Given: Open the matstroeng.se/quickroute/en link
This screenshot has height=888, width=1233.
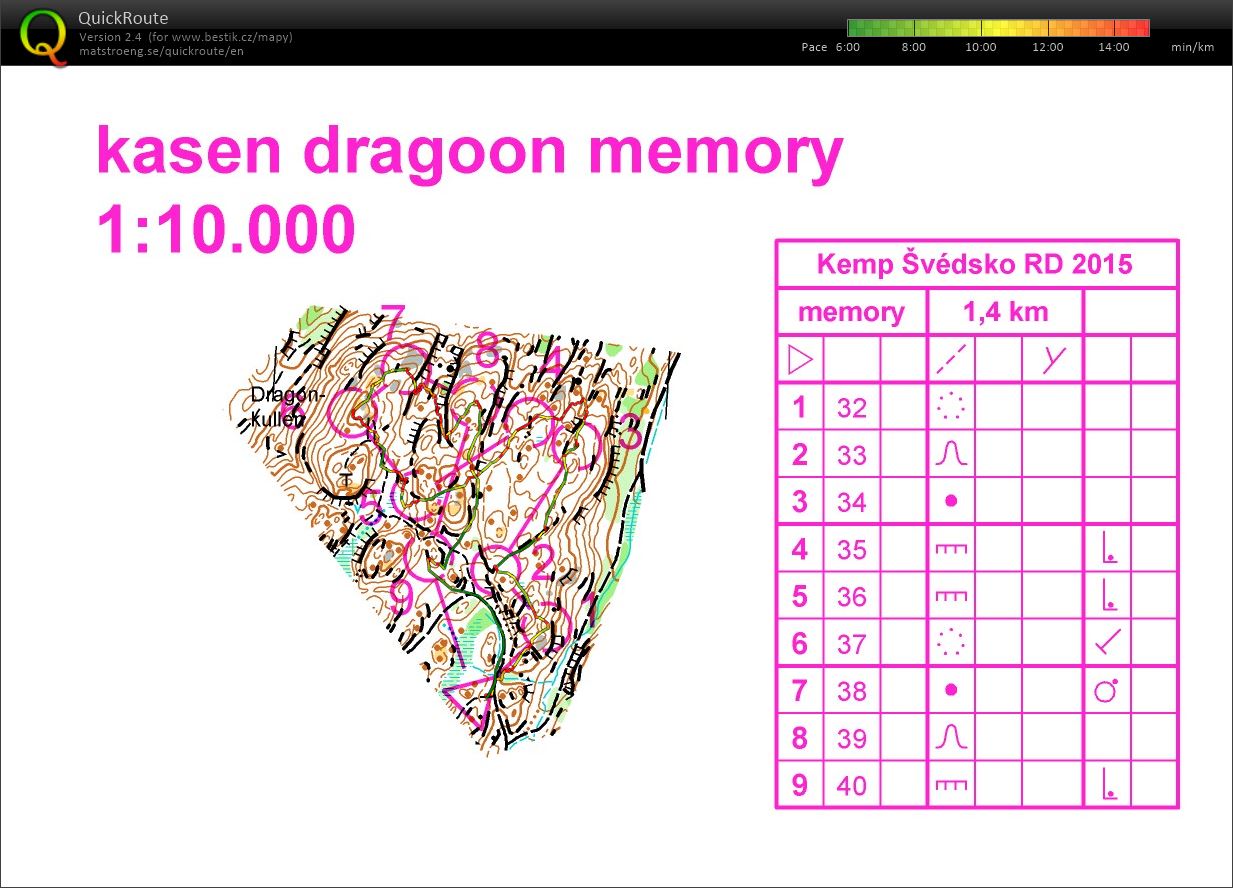Looking at the screenshot, I should (161, 51).
